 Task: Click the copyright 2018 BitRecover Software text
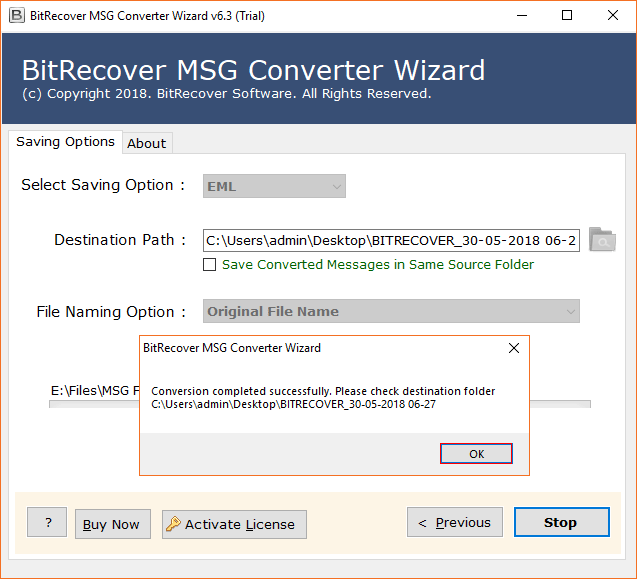coord(227,94)
